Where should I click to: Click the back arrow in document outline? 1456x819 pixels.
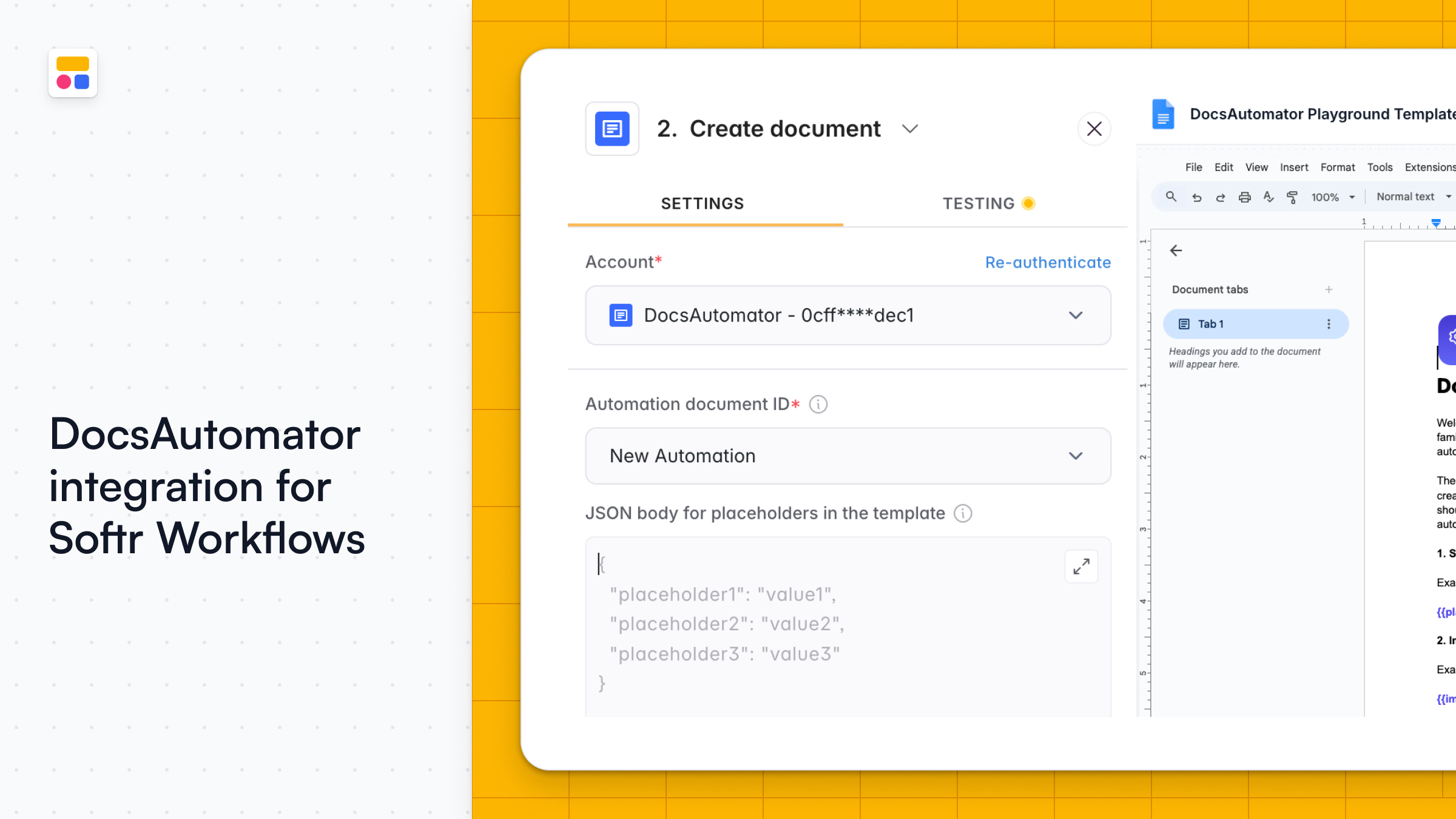click(x=1176, y=251)
